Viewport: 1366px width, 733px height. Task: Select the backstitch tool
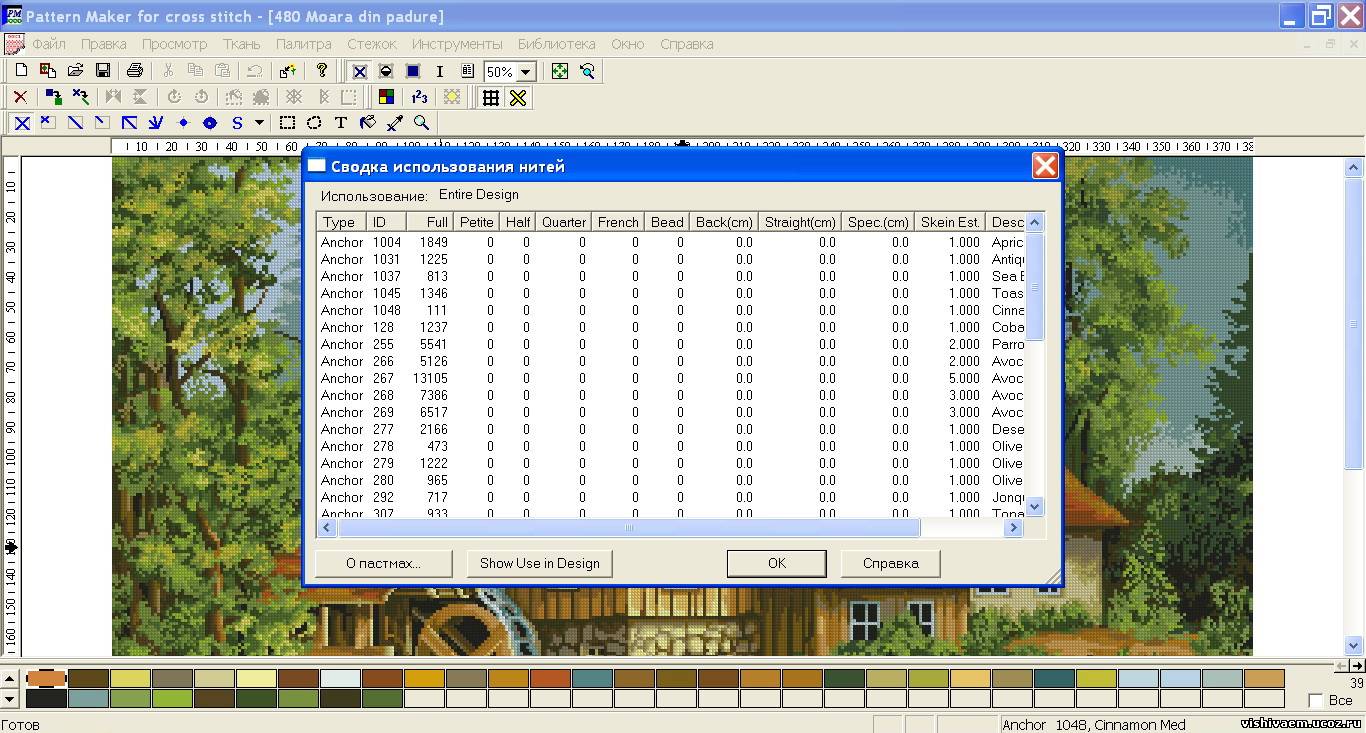[x=129, y=123]
